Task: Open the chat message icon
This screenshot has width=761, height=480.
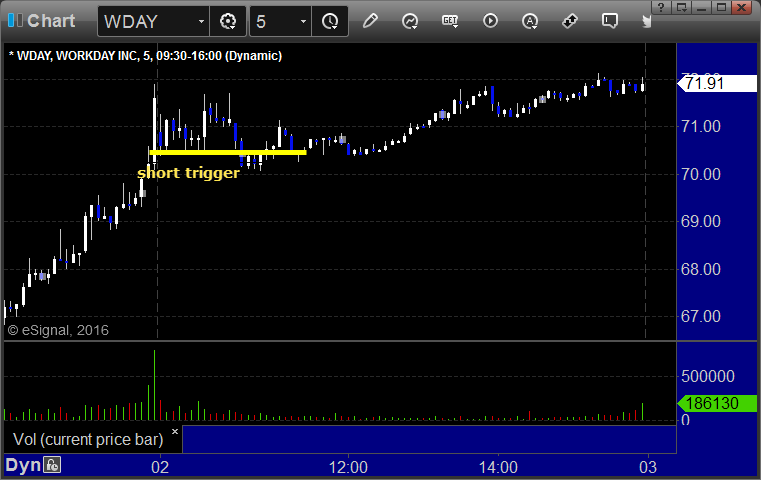Action: [x=610, y=21]
